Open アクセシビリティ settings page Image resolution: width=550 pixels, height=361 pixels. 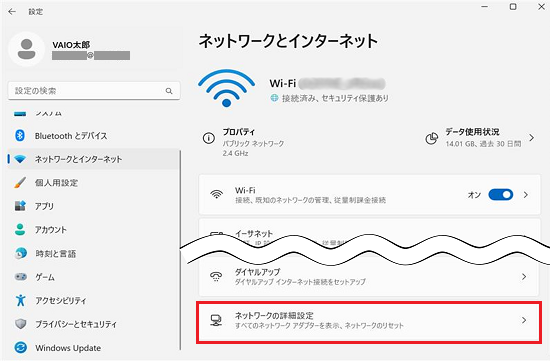coord(93,300)
